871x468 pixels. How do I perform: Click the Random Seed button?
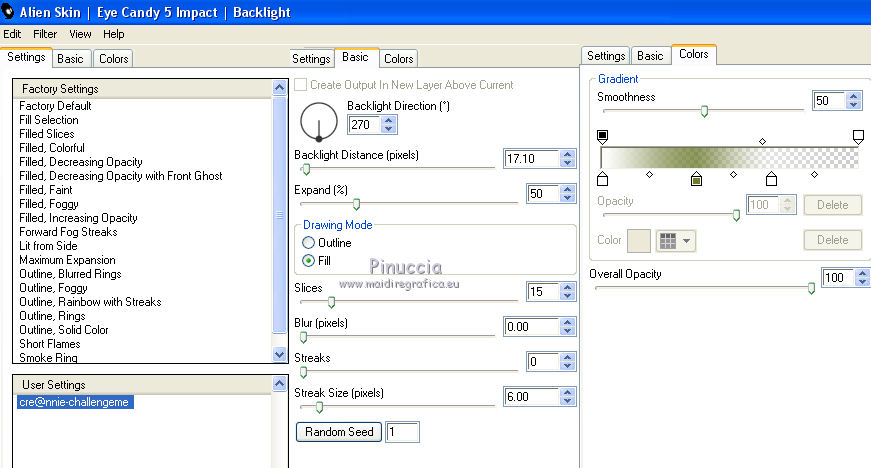[339, 432]
